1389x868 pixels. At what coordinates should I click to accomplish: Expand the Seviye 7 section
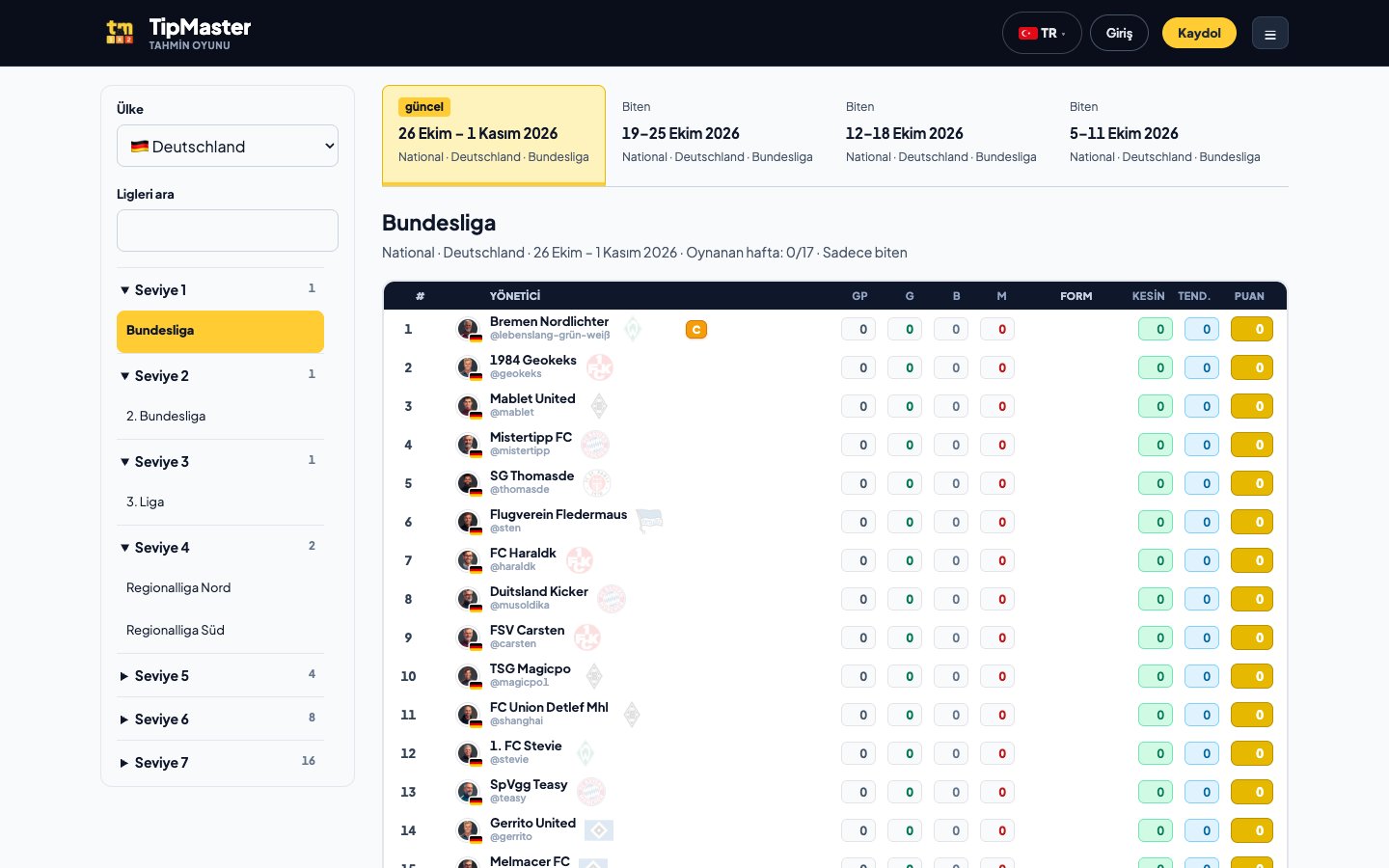pos(220,762)
